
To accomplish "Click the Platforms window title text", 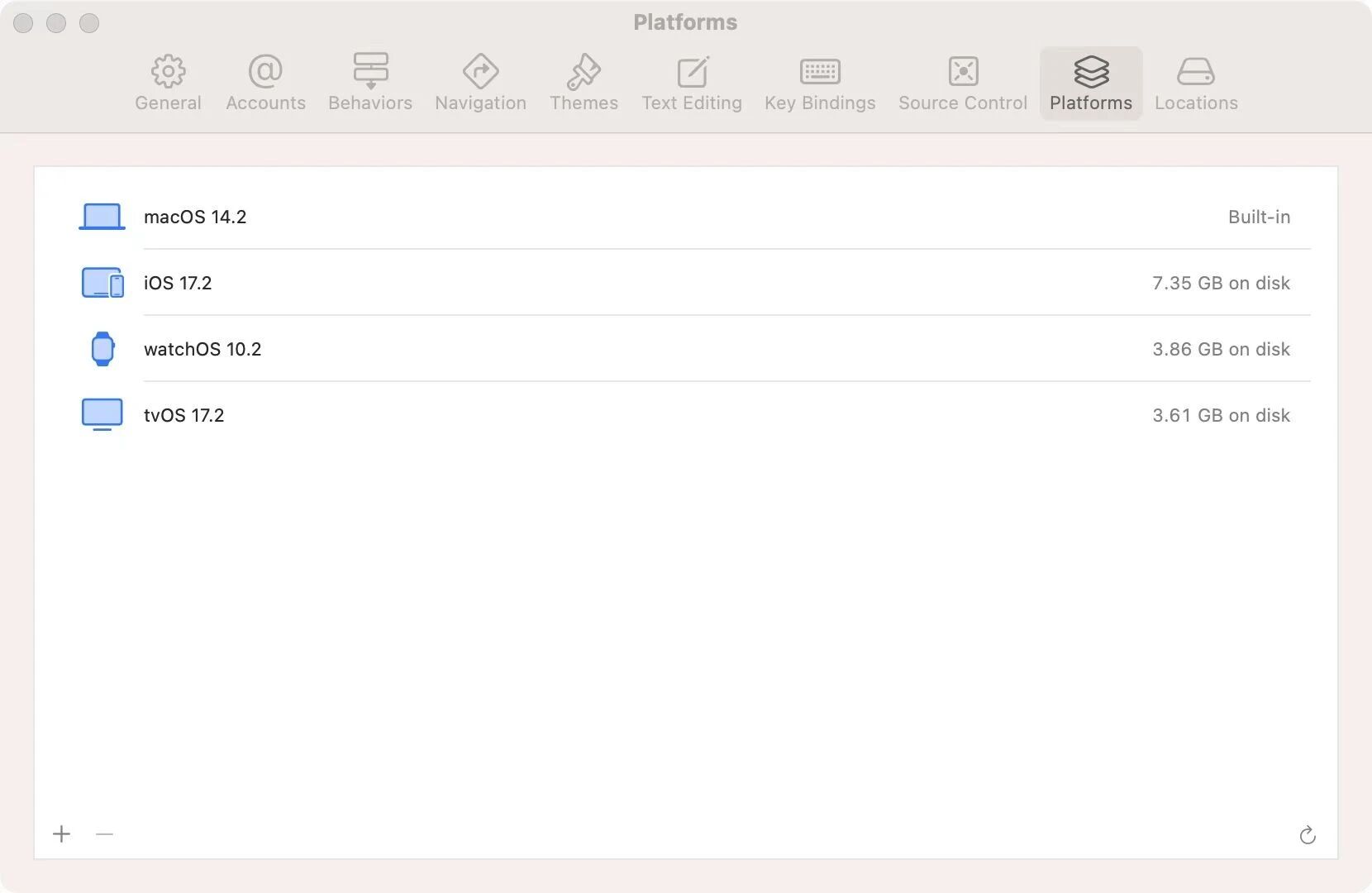I will coord(685,22).
